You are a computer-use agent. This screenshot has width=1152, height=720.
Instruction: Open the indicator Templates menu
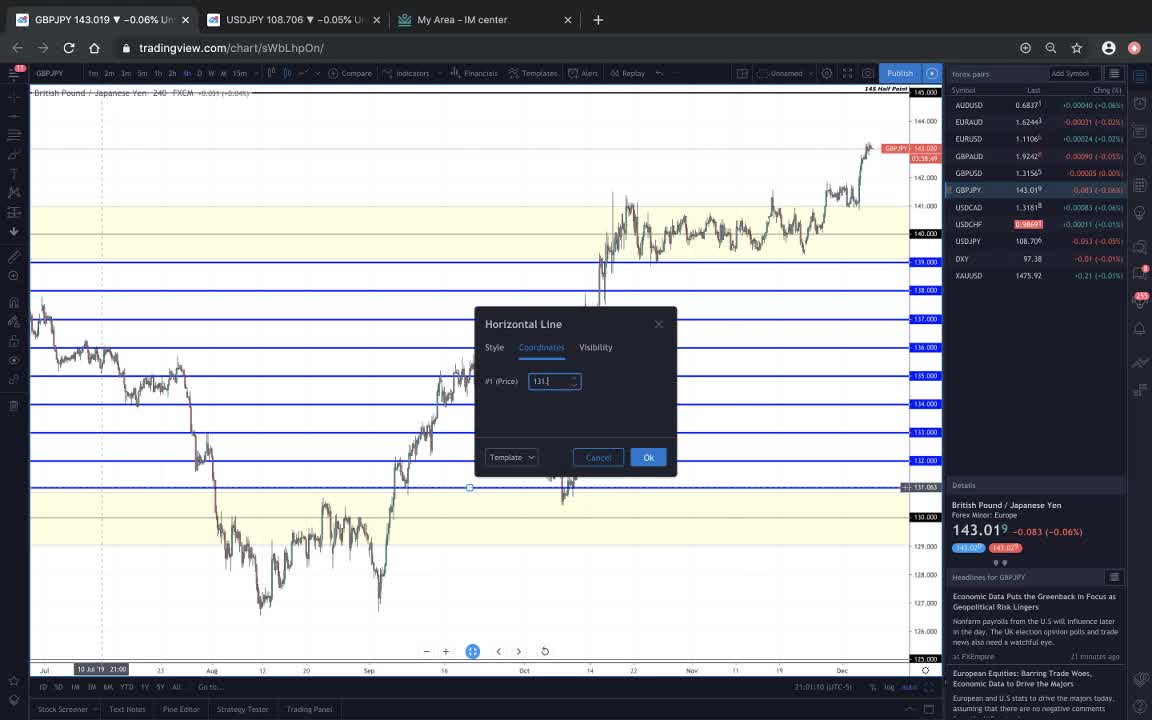pos(533,73)
